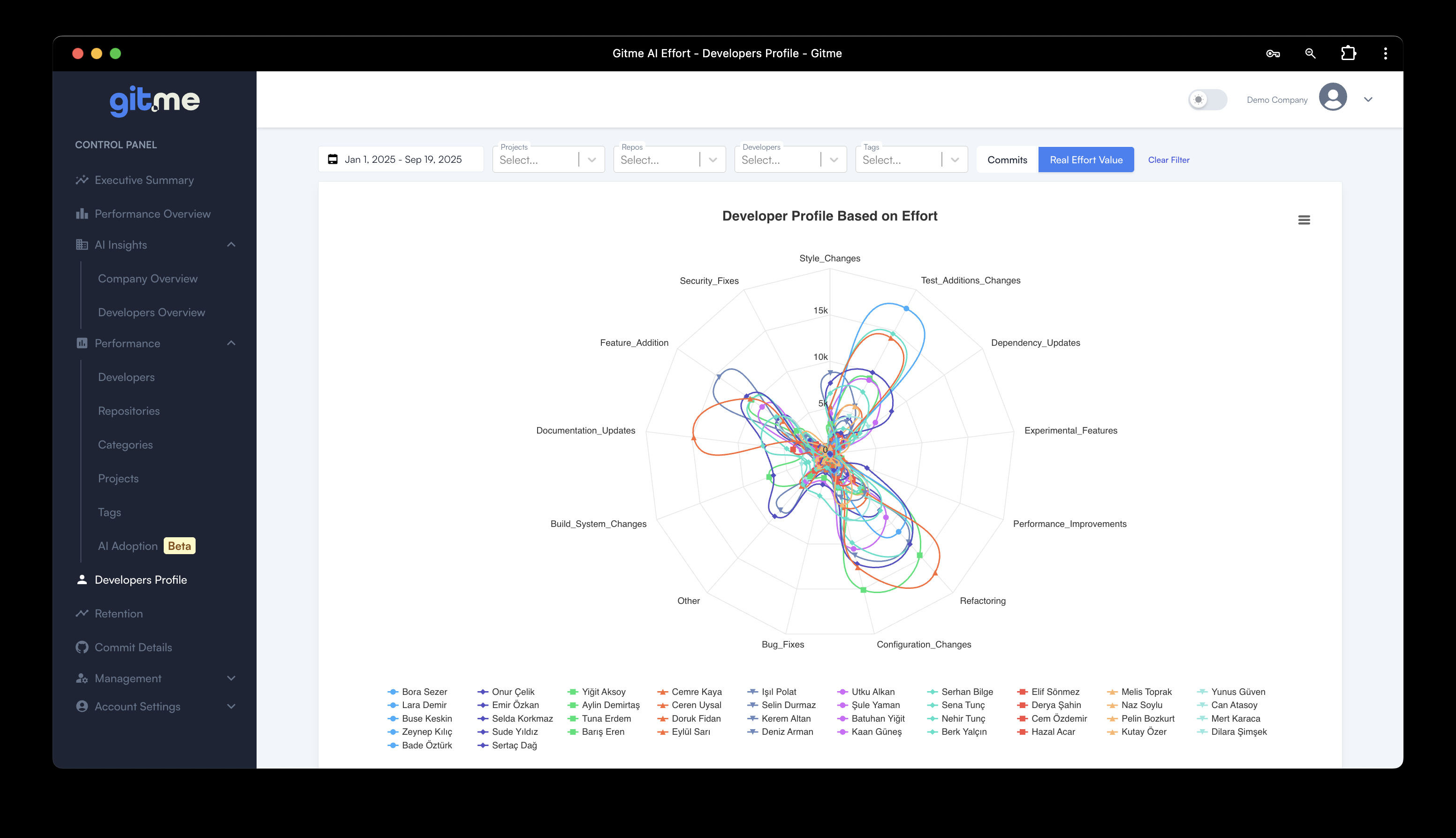Click the browser extensions puzzle icon
1456x838 pixels.
[1348, 53]
